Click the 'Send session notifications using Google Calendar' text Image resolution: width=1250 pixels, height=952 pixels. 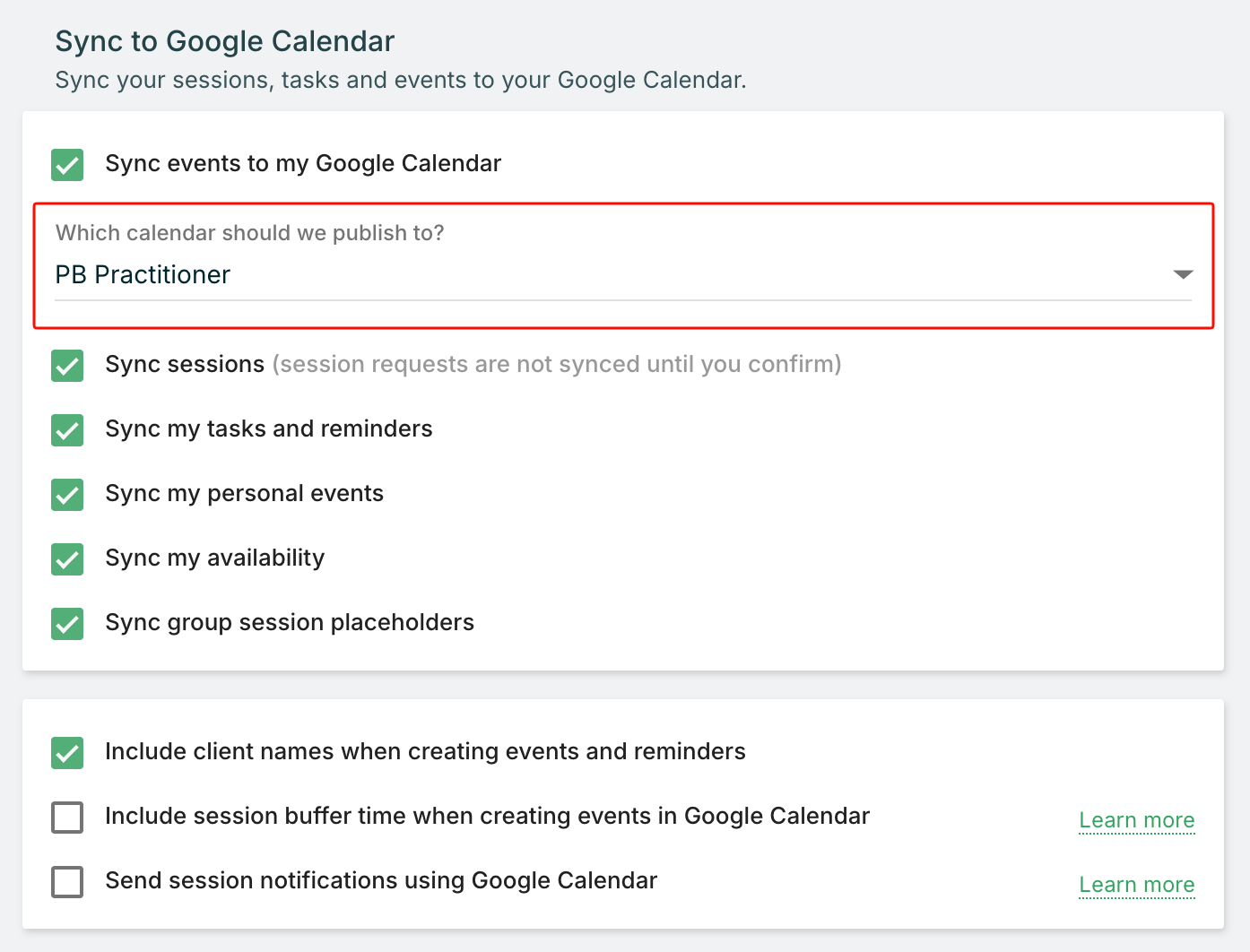(381, 880)
